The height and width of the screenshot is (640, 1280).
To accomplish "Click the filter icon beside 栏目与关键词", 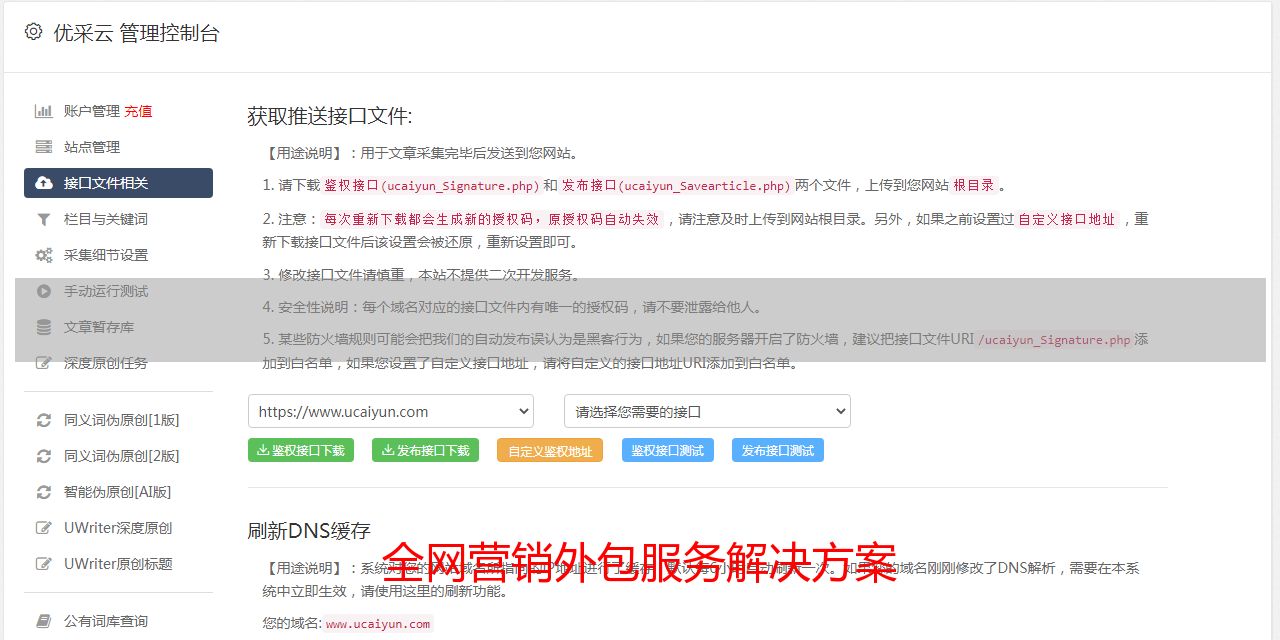I will click(x=44, y=219).
